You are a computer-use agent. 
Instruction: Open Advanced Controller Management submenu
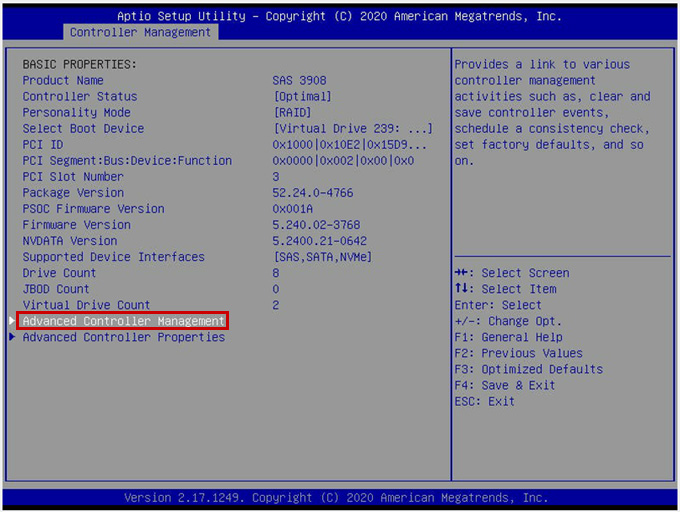[x=123, y=321]
